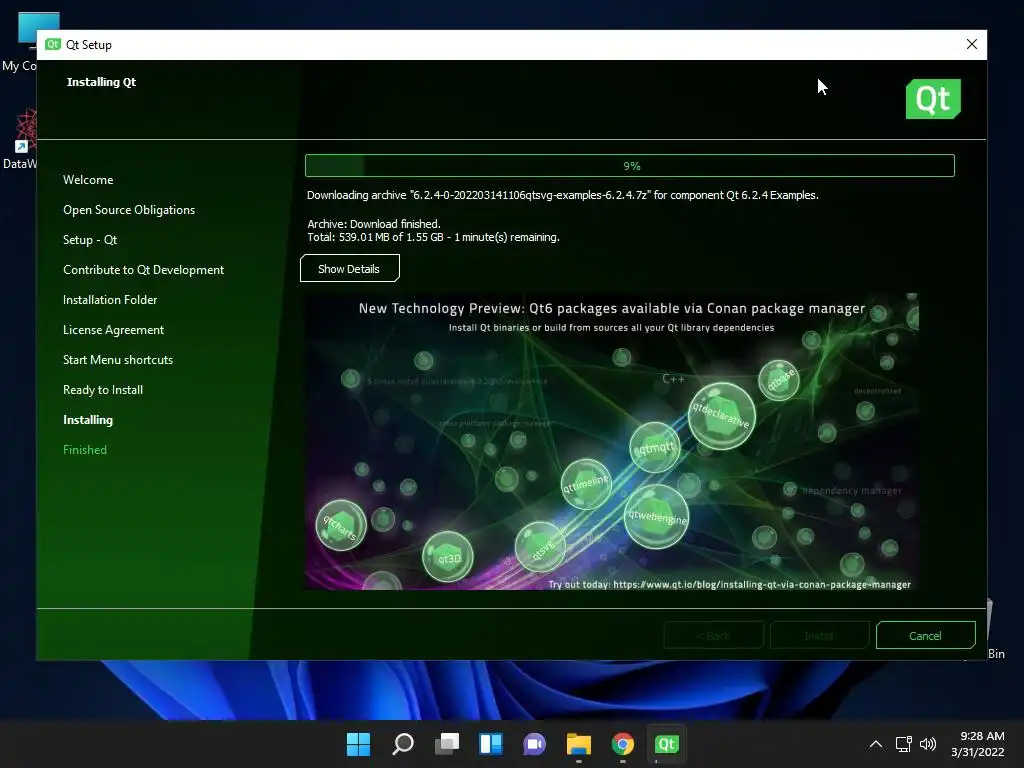Select the Installing step in sidebar

click(88, 420)
